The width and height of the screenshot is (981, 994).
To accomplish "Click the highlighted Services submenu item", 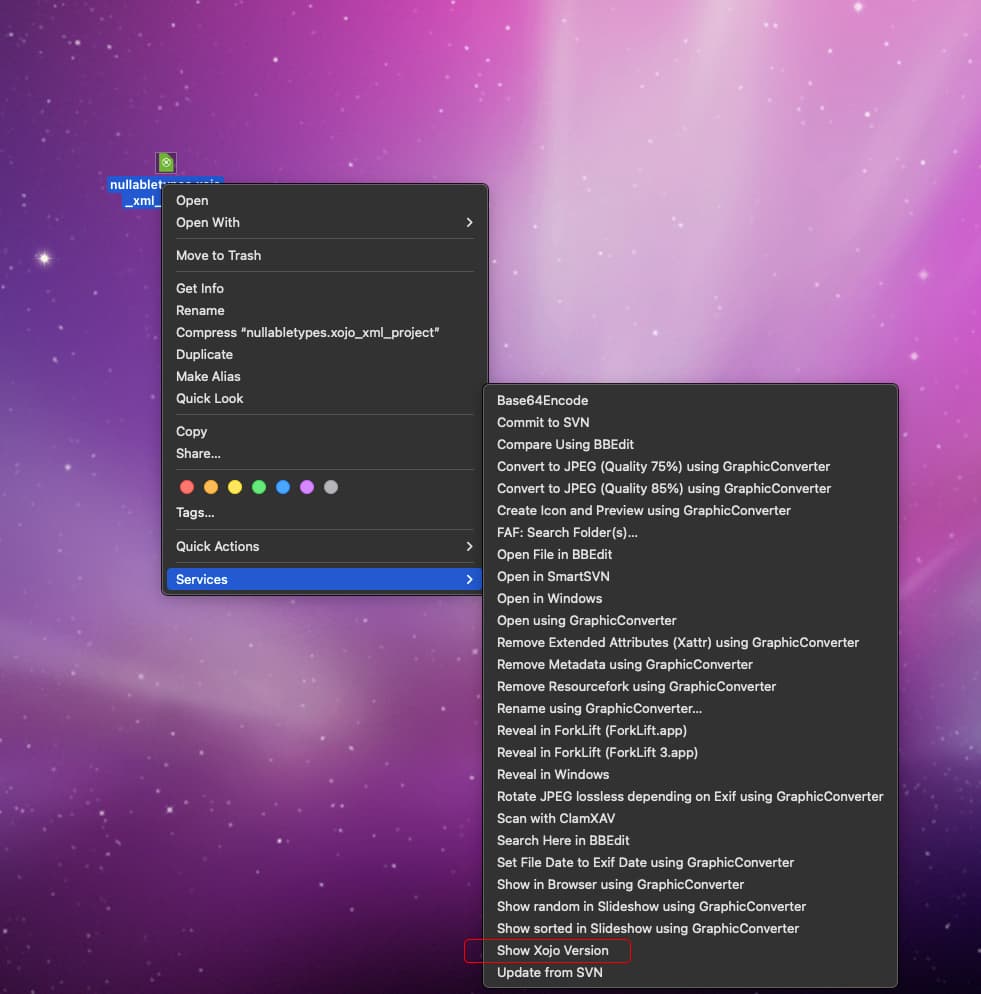I will coord(324,579).
